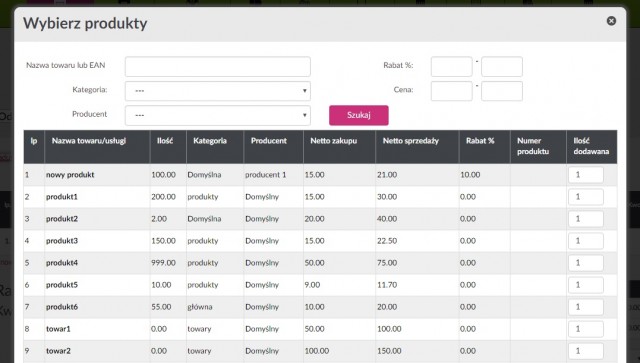Edit the quantity field for produkt6

pos(586,307)
